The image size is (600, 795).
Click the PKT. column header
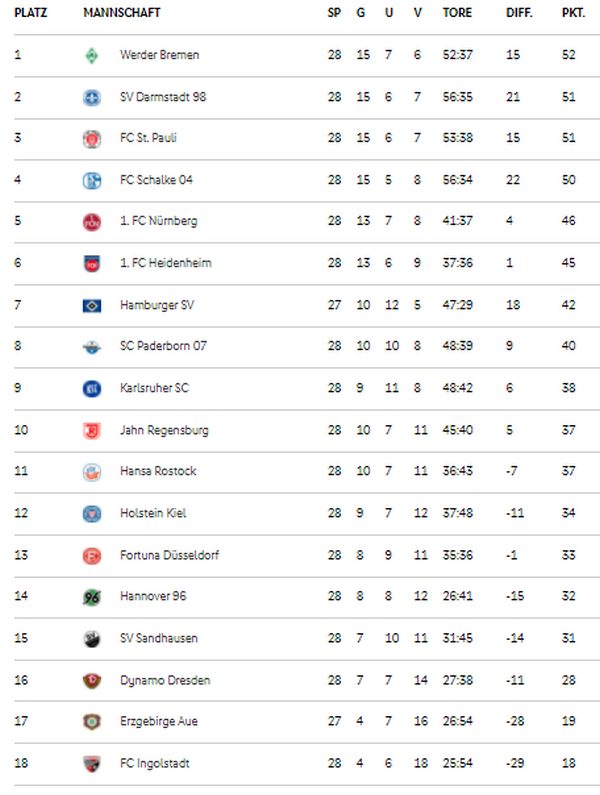[573, 13]
